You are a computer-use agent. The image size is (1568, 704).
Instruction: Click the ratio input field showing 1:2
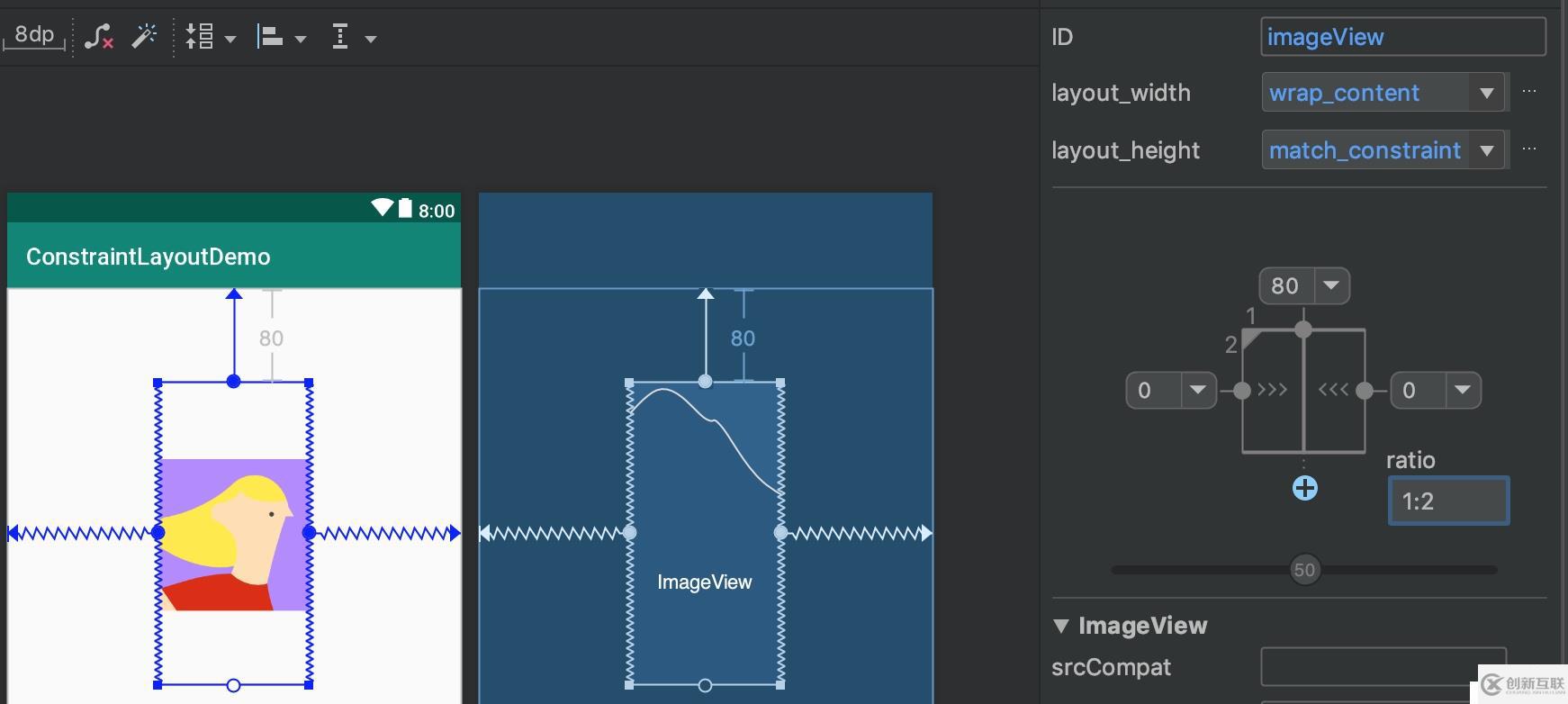[1447, 501]
